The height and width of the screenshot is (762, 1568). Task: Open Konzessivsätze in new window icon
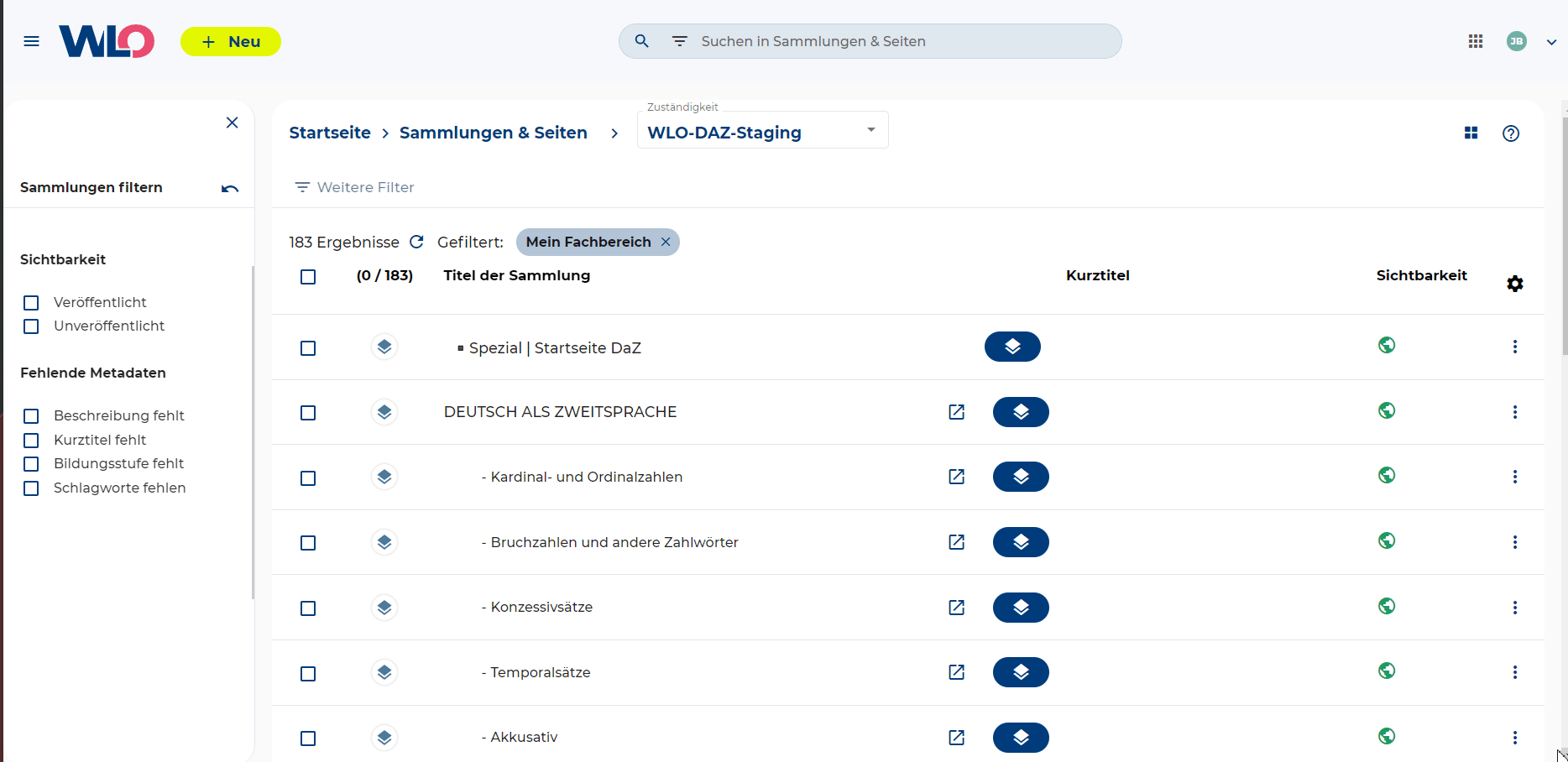(x=956, y=608)
